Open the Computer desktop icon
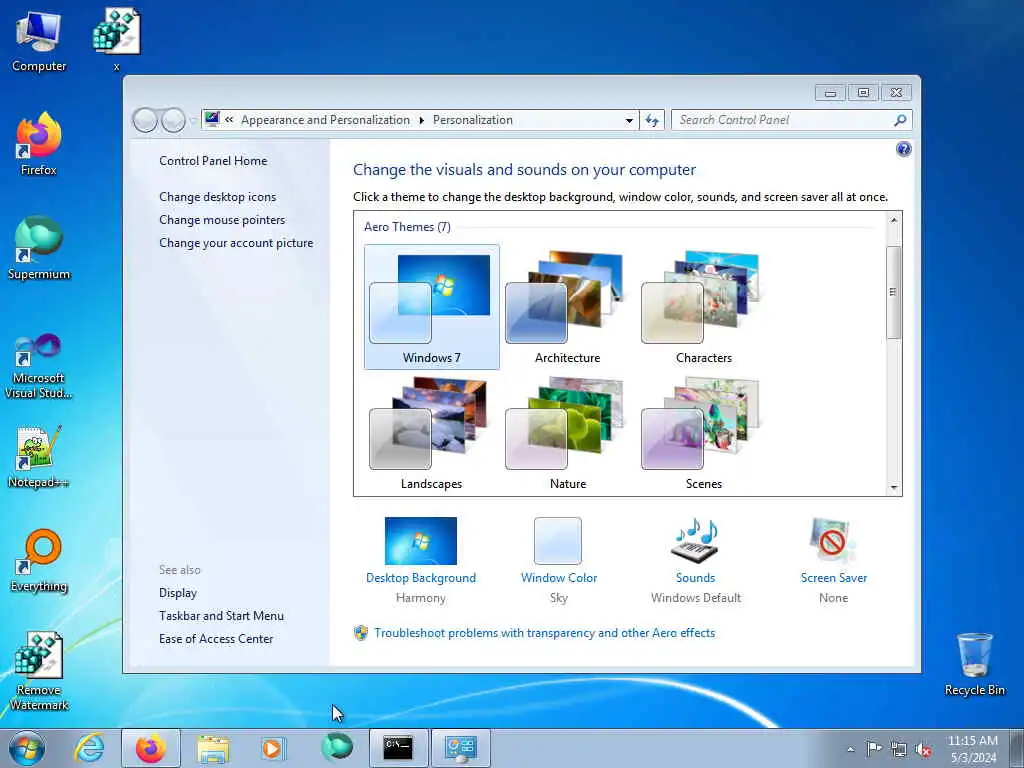This screenshot has width=1024, height=768. (x=39, y=40)
